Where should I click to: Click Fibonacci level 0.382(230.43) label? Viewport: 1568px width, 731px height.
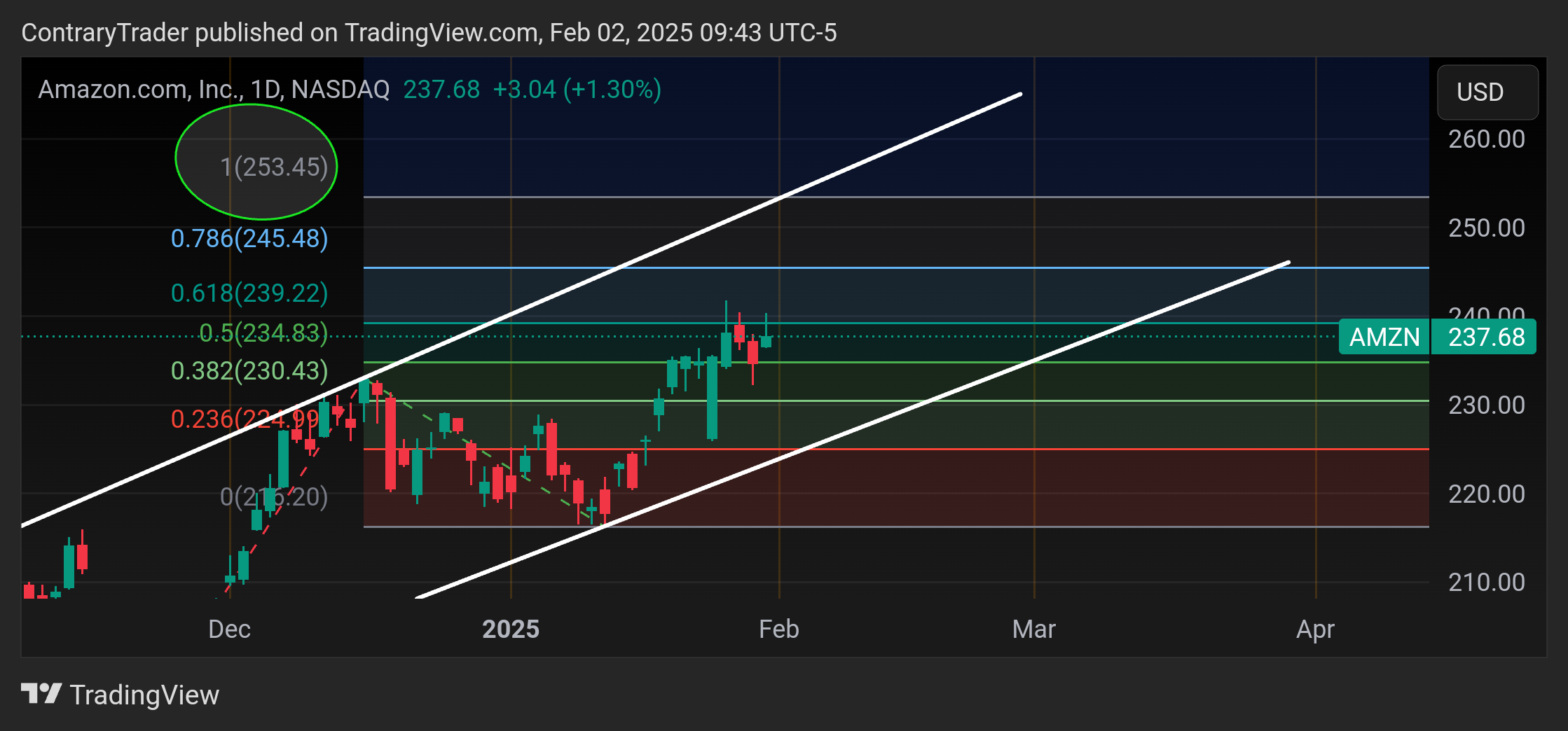pyautogui.click(x=249, y=370)
